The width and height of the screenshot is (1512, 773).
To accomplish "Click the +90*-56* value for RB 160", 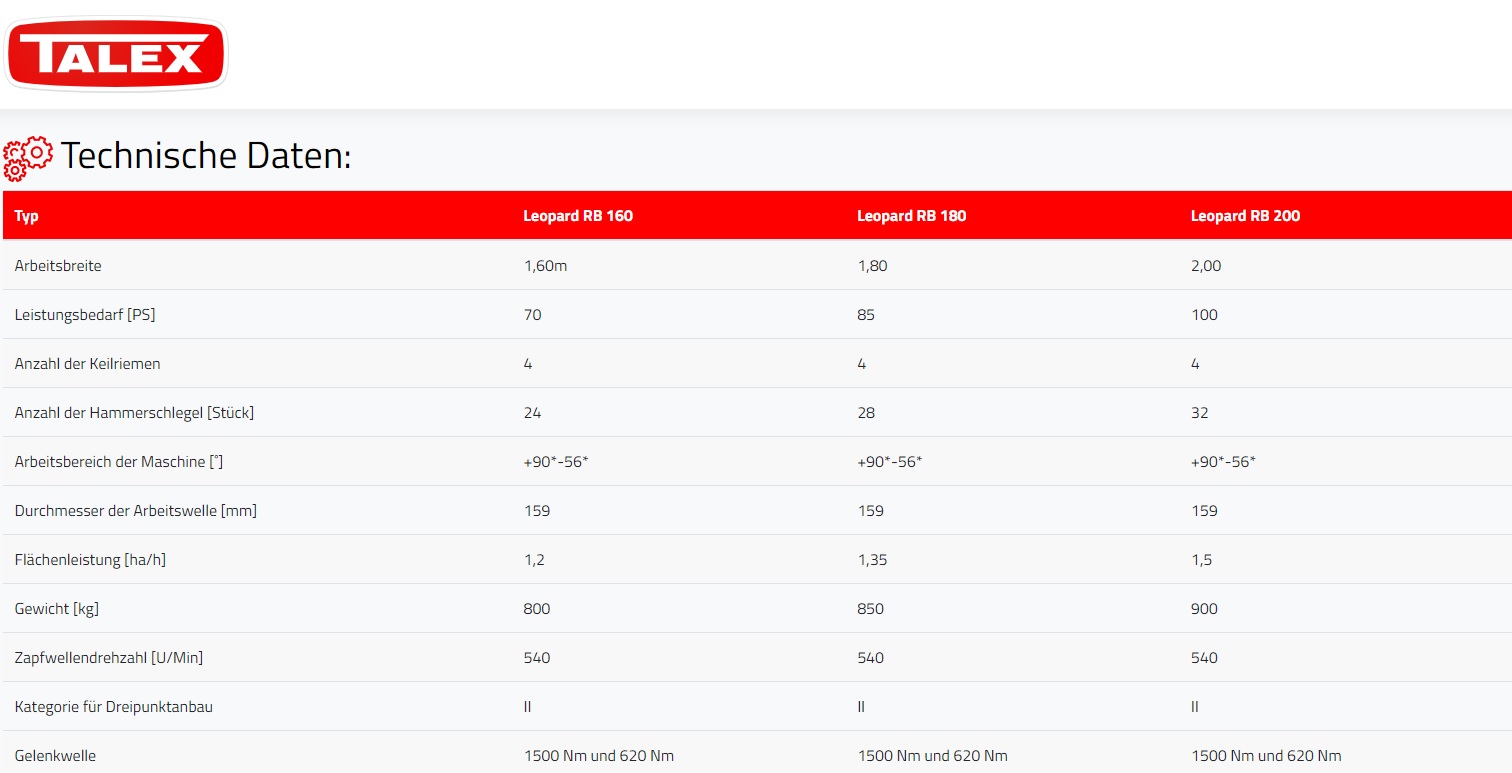I will 556,462.
